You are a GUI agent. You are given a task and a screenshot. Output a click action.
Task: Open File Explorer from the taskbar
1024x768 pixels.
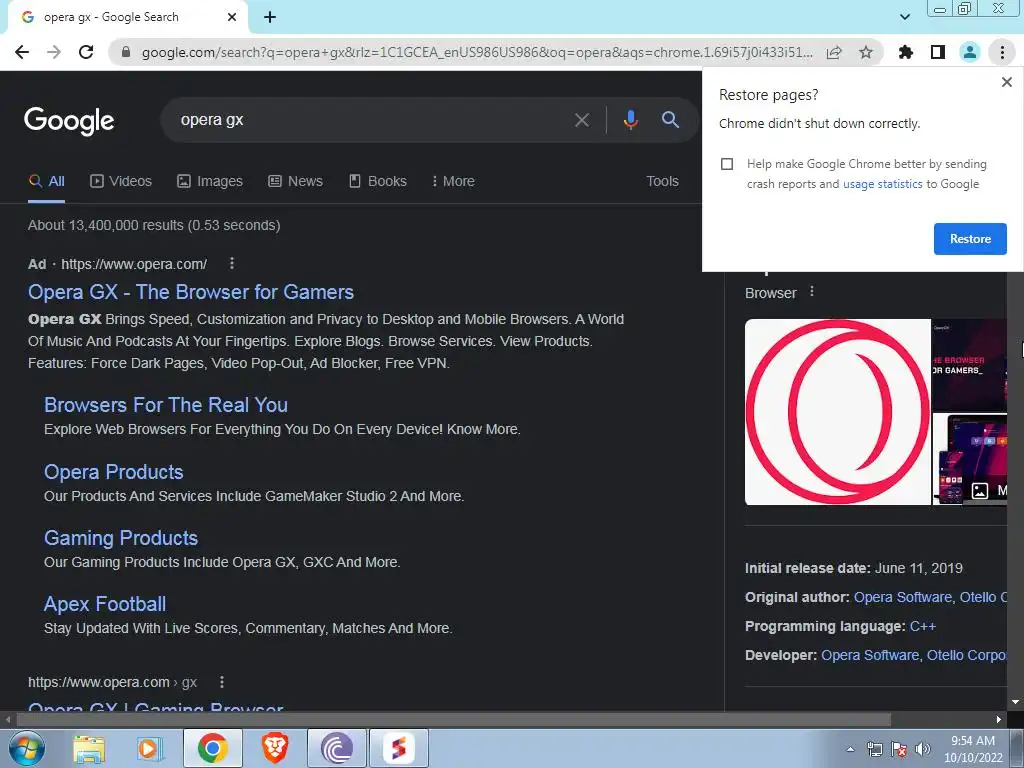pos(89,749)
